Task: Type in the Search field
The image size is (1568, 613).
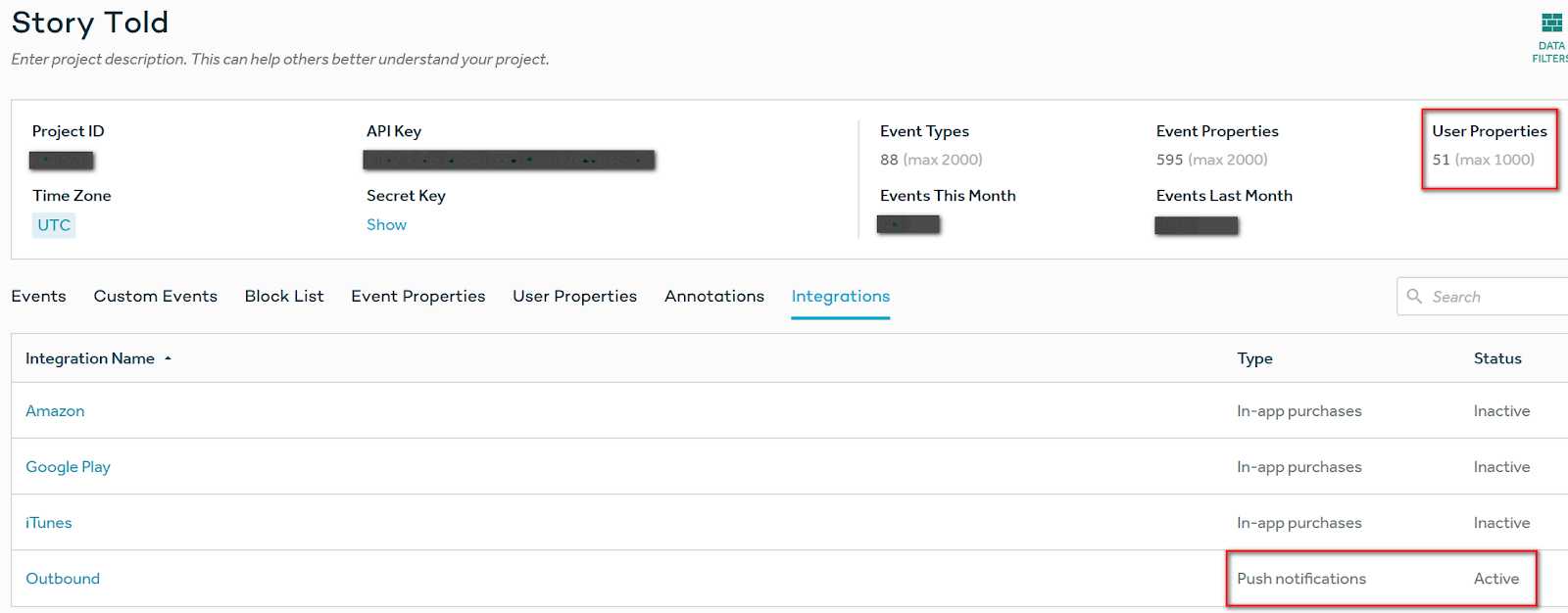Action: coord(1494,297)
